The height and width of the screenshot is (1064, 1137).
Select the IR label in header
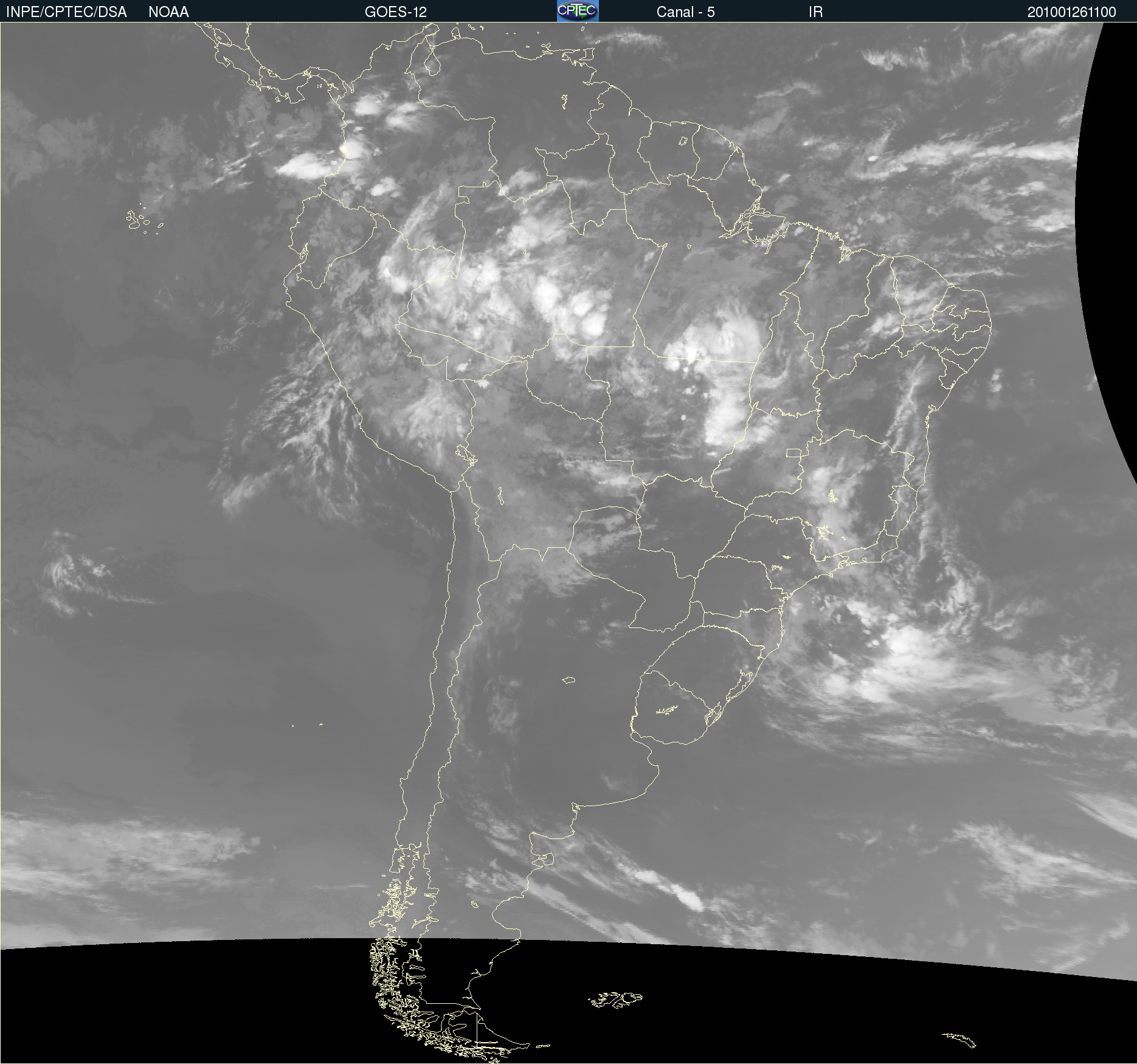815,12
